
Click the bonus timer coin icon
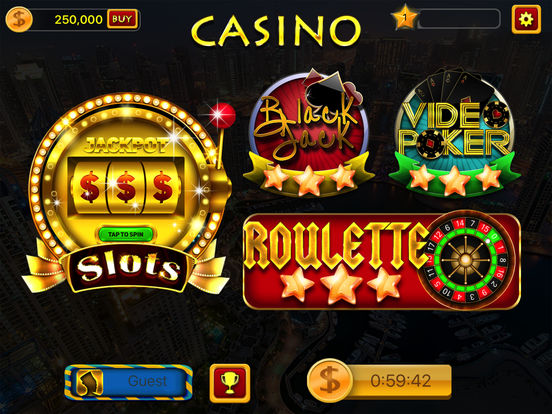click(329, 381)
